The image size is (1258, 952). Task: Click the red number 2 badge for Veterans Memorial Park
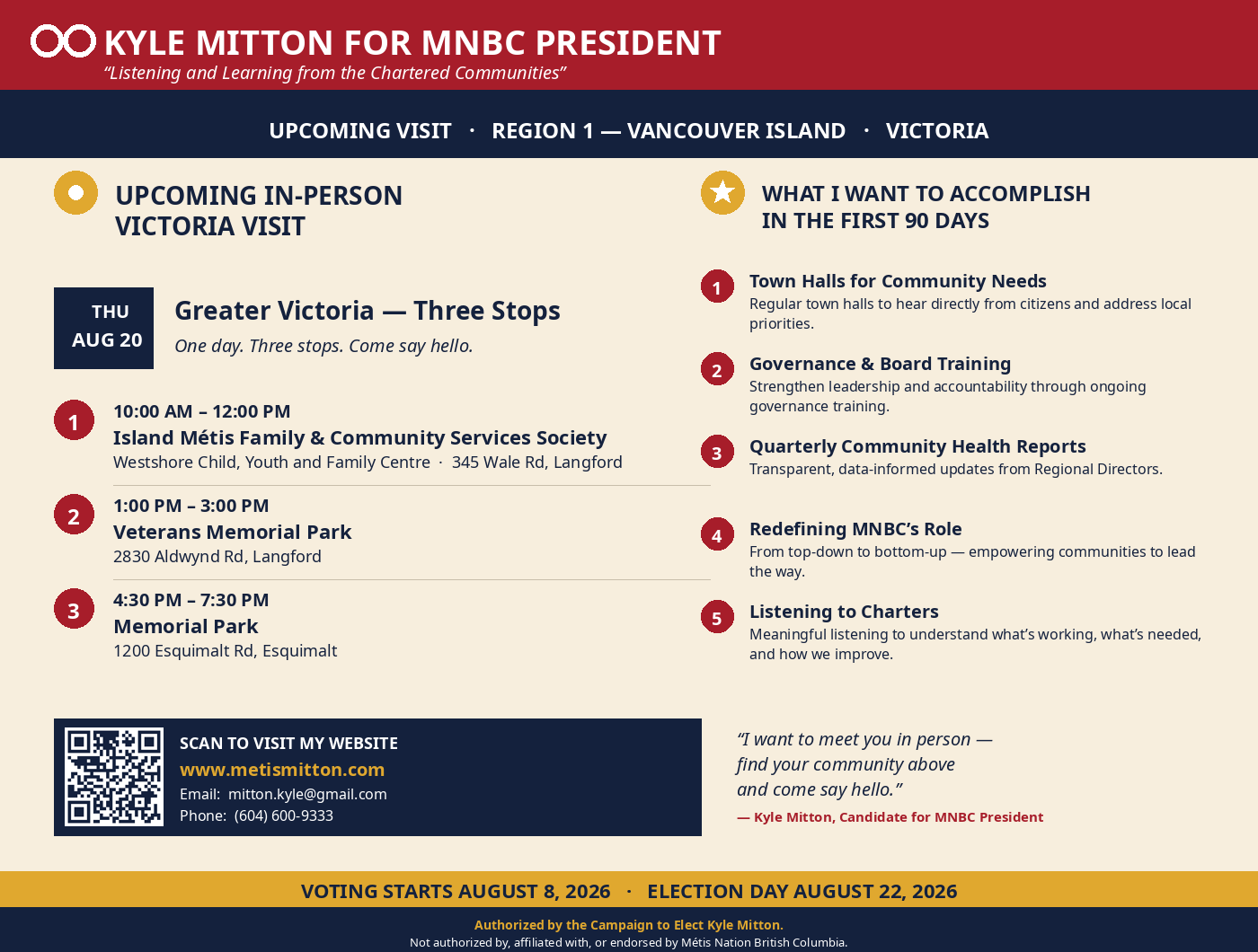pos(74,515)
